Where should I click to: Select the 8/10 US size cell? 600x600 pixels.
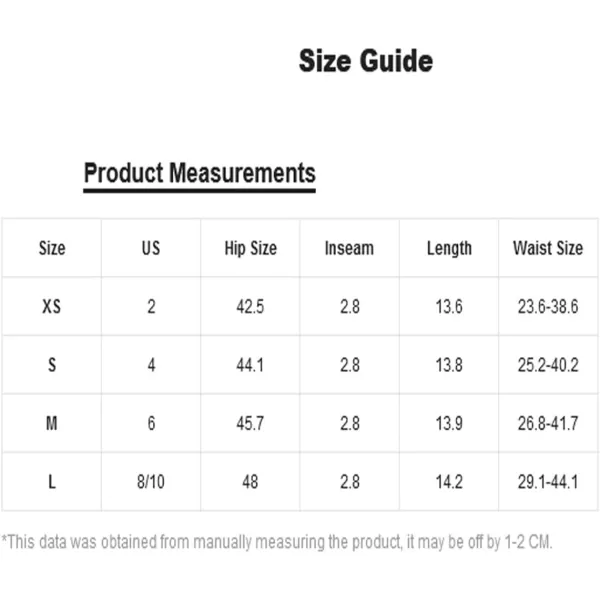pyautogui.click(x=151, y=482)
